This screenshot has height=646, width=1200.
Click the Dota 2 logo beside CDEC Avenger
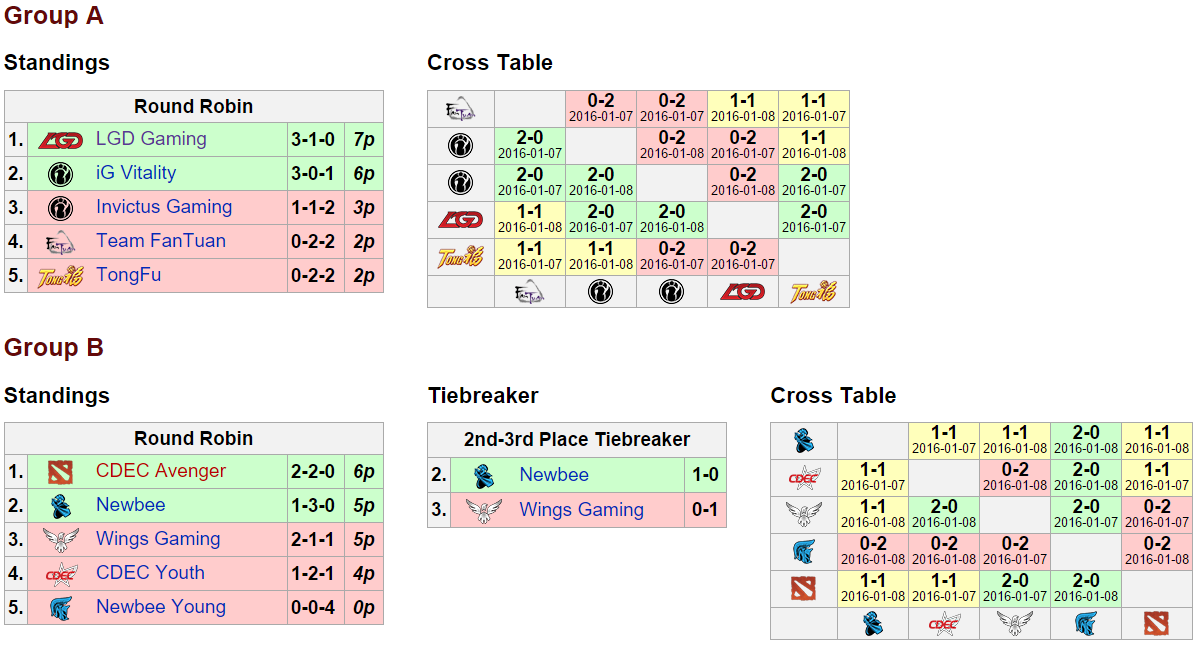point(60,472)
